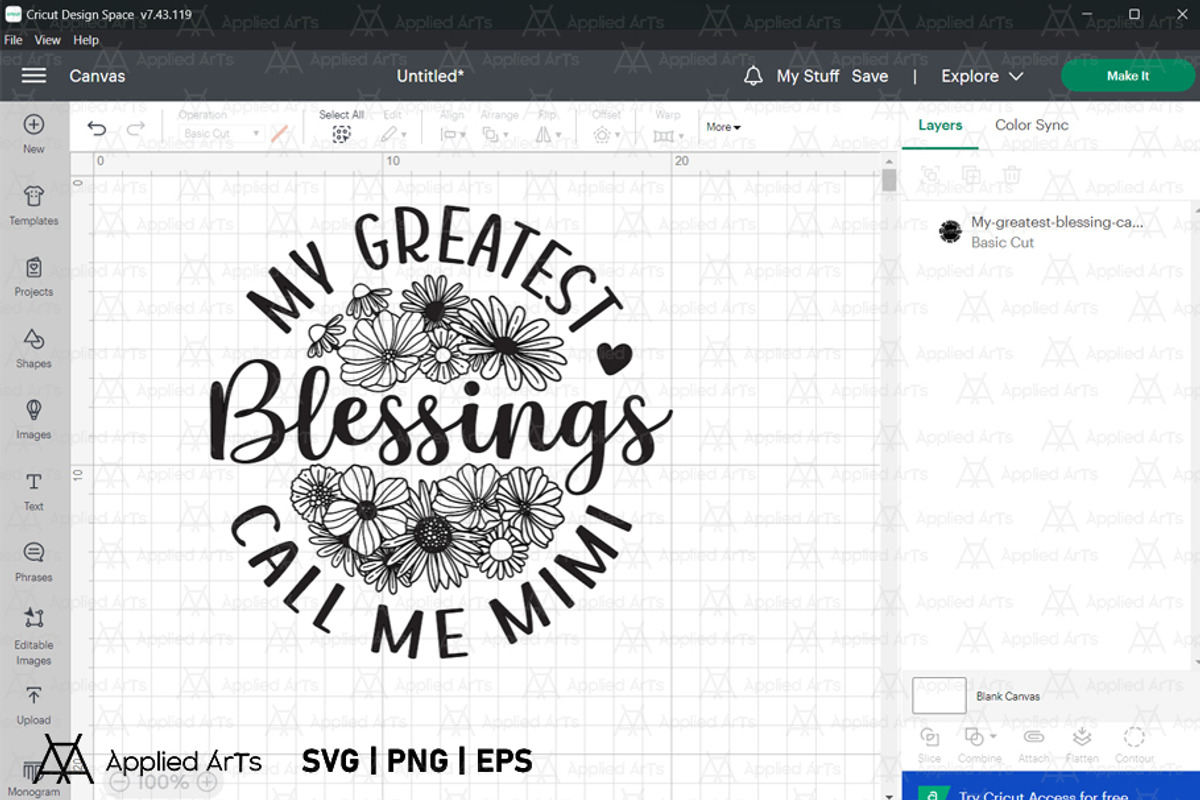1200x800 pixels.
Task: Open the Shapes tool
Action: pyautogui.click(x=34, y=340)
